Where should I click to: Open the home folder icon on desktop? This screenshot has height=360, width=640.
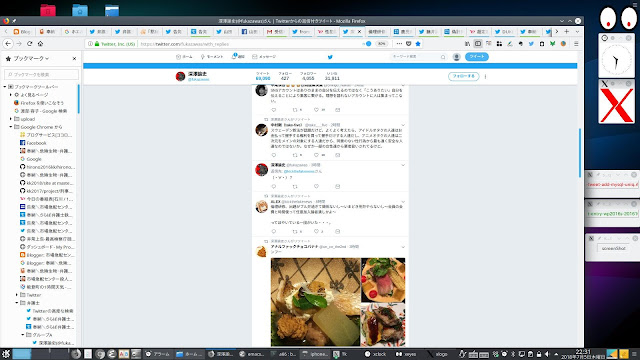tap(80, 10)
